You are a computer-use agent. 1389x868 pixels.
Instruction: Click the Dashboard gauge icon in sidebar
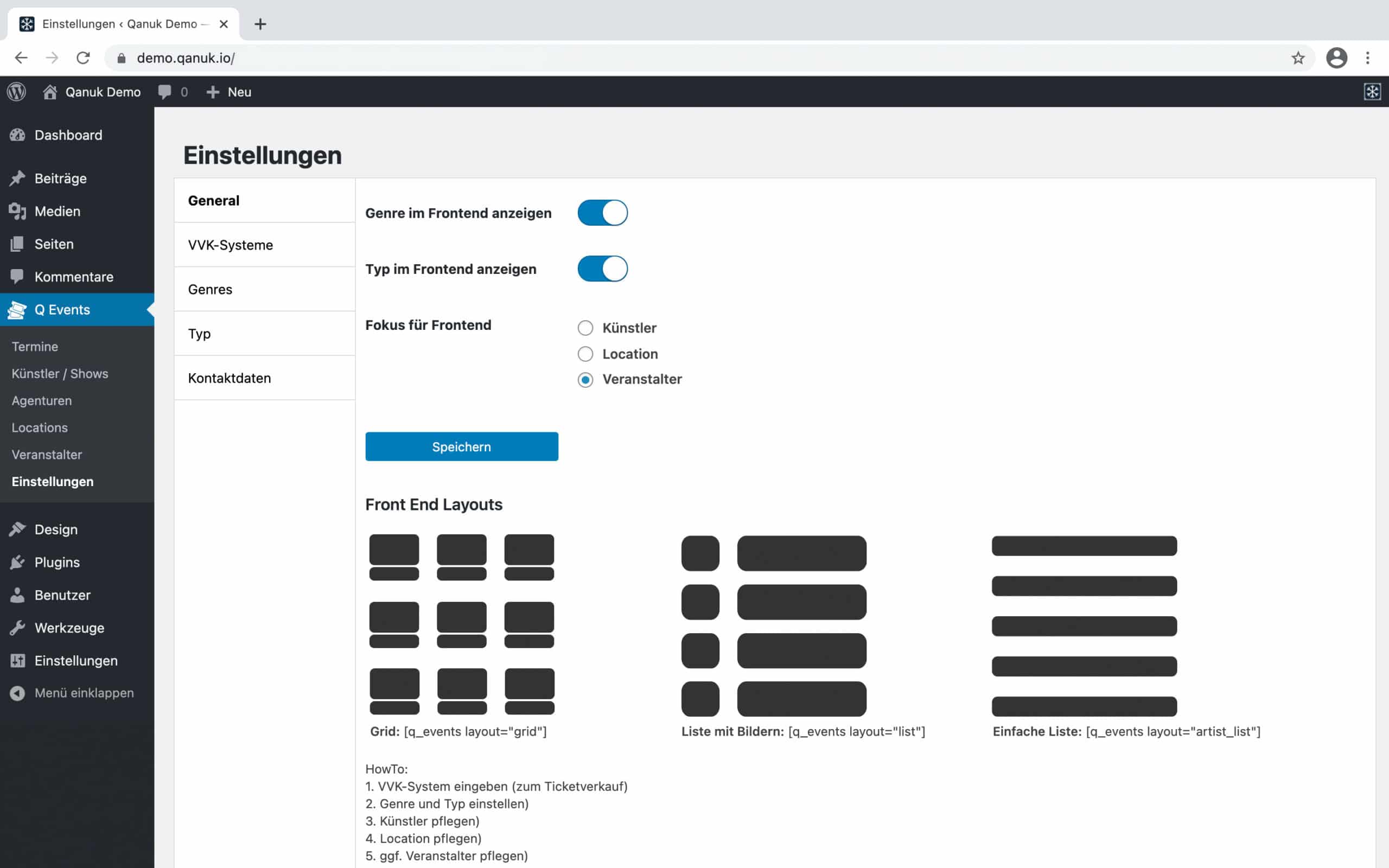click(17, 135)
